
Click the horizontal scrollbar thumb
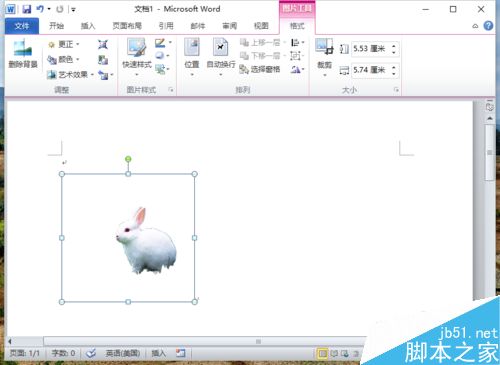258,341
